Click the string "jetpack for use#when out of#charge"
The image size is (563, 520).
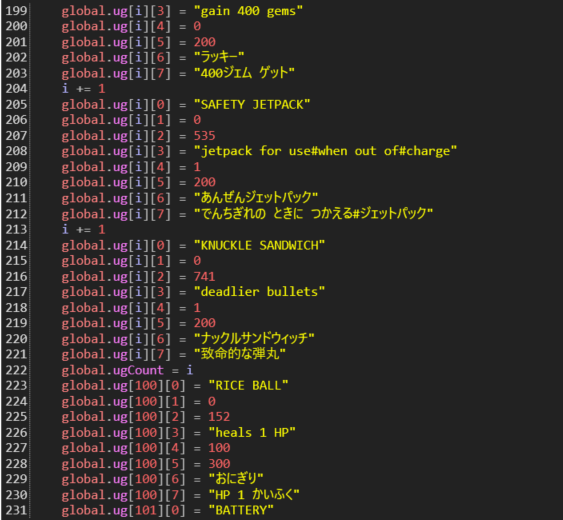[325, 151]
